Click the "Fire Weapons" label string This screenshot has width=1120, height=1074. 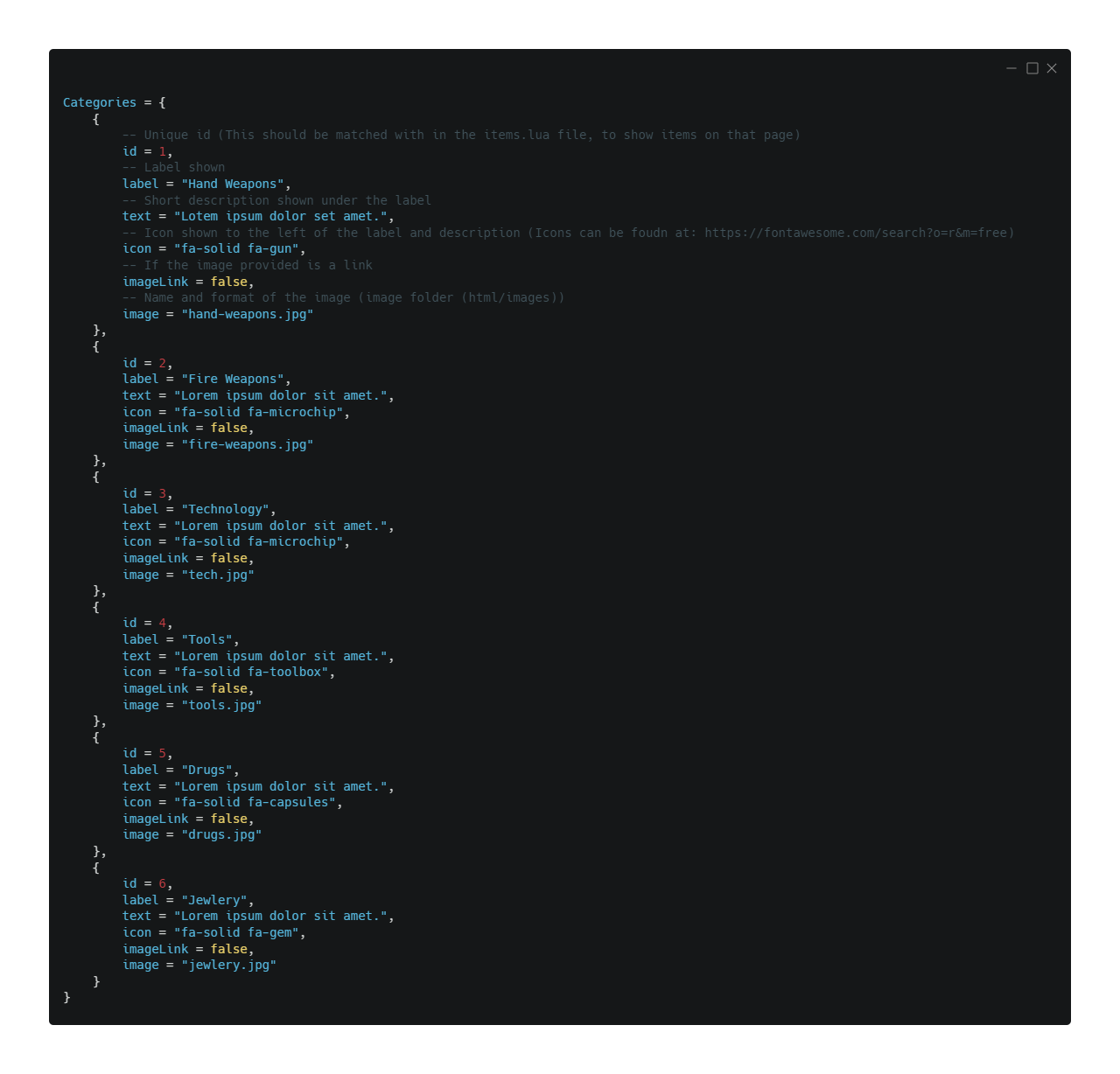click(x=233, y=379)
